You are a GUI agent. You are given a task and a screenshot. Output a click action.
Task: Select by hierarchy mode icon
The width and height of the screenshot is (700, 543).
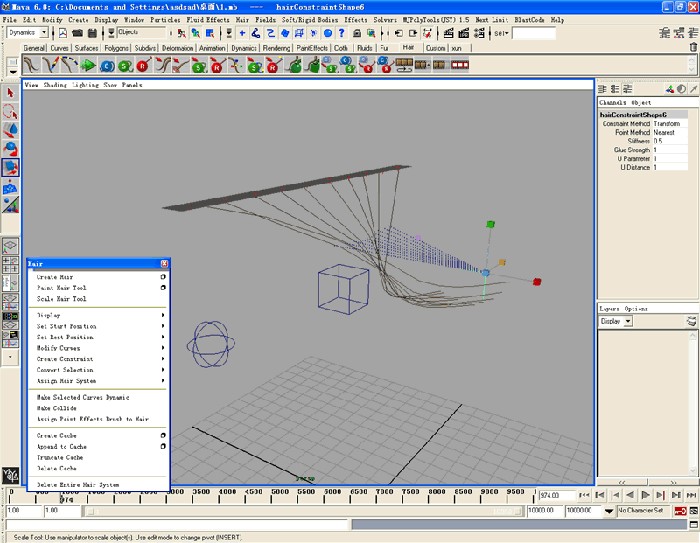181,33
